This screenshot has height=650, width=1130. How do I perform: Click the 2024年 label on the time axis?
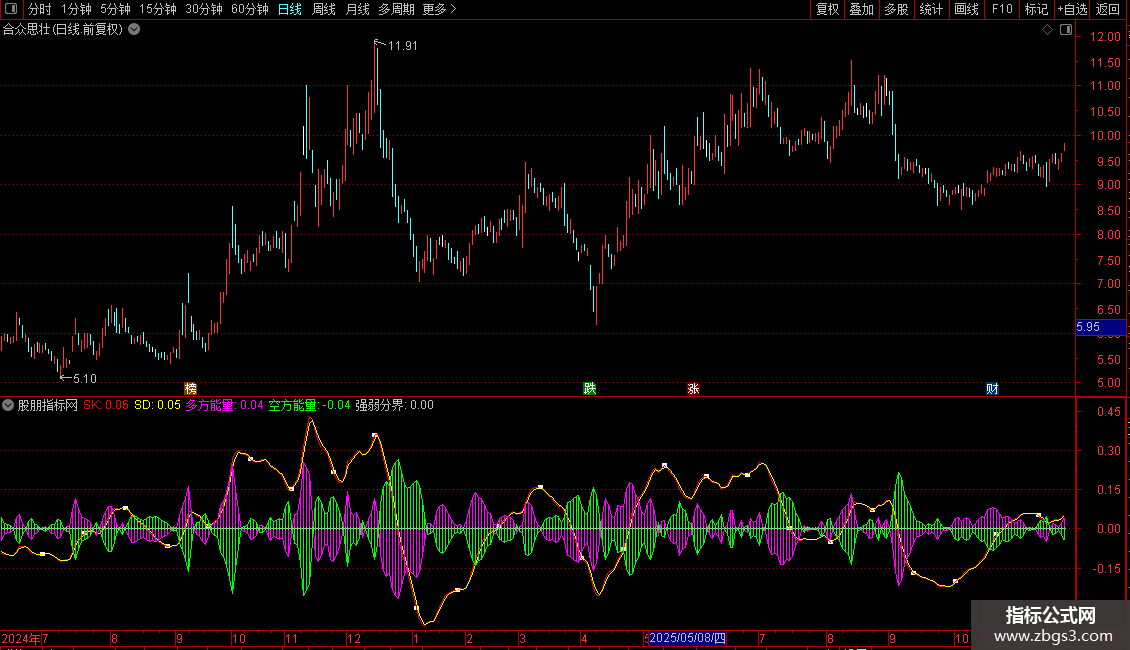21,638
